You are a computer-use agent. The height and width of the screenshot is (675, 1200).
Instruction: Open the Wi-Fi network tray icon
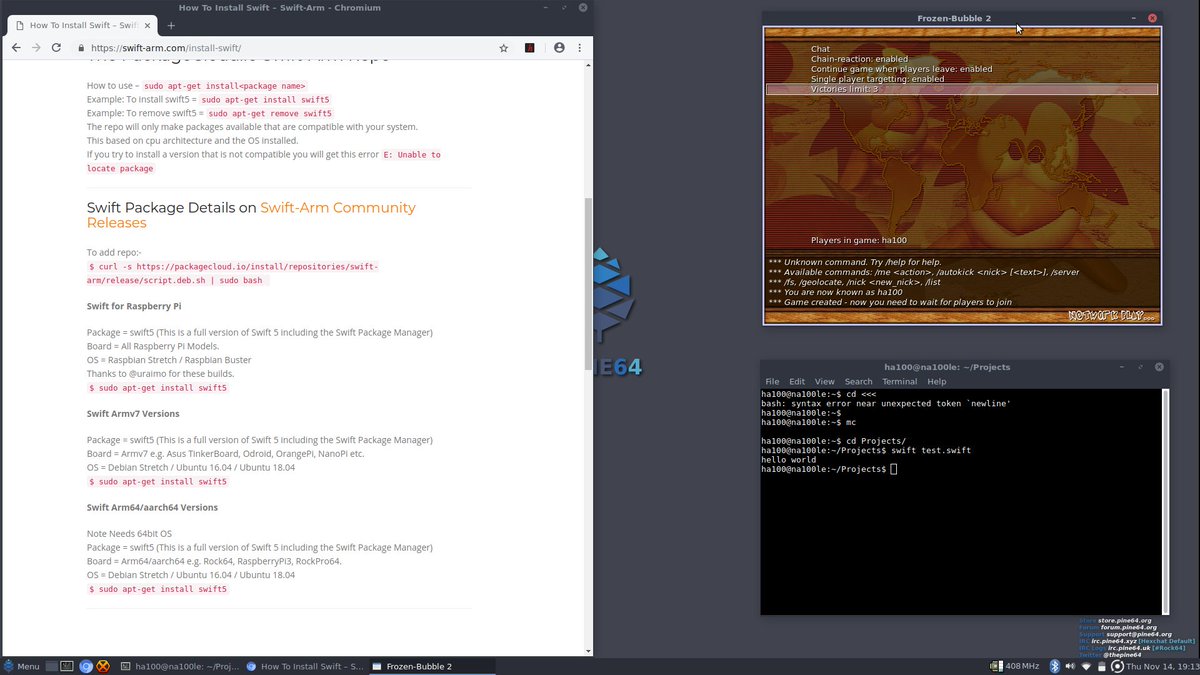click(1088, 666)
